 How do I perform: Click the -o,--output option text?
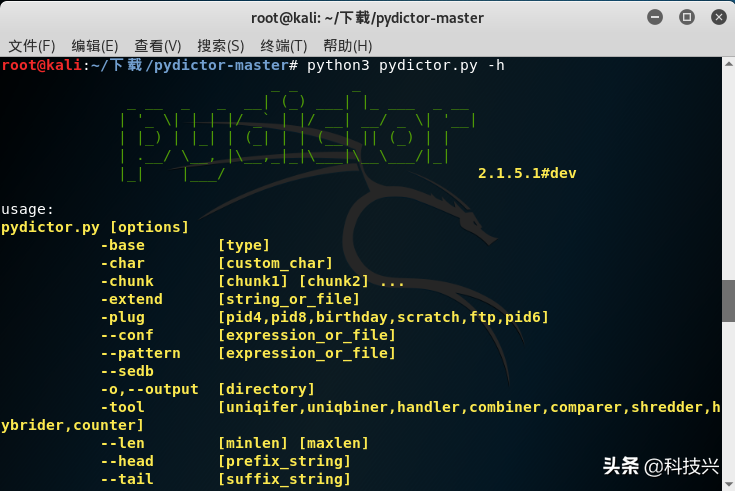149,389
